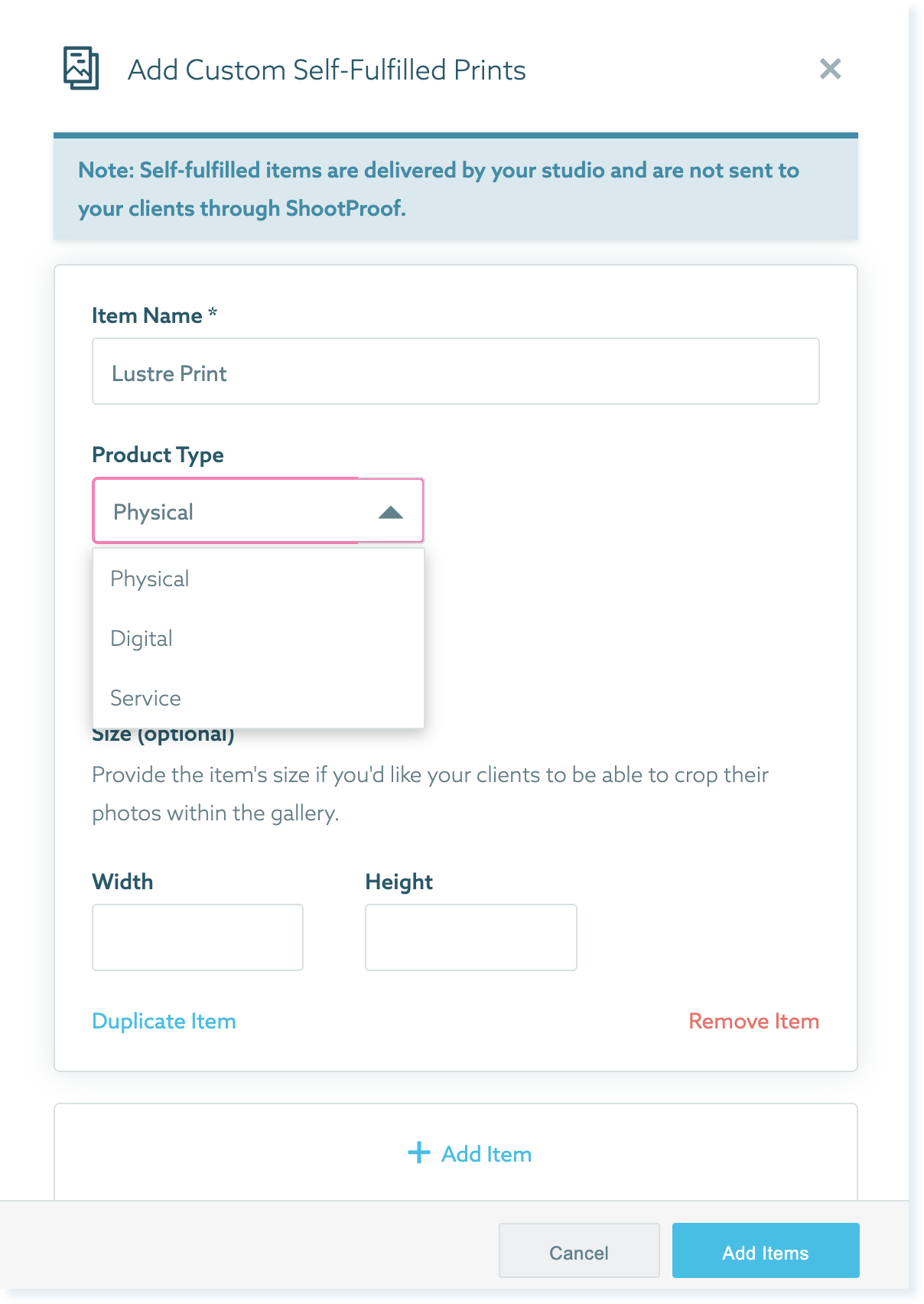Click into the Width input box
This screenshot has width=924, height=1304.
click(x=198, y=937)
